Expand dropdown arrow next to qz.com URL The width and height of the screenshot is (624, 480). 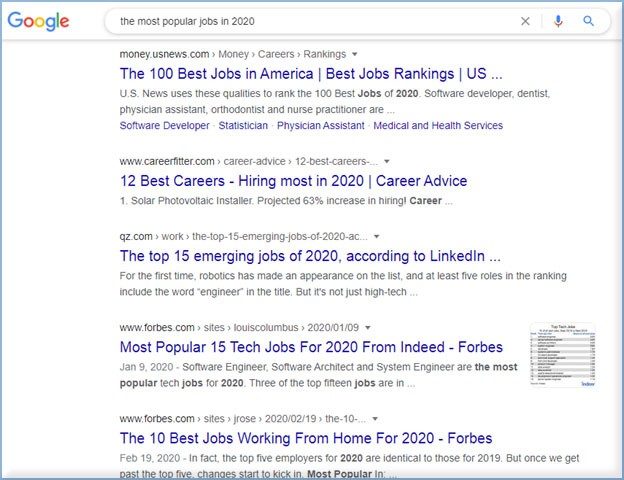point(389,236)
